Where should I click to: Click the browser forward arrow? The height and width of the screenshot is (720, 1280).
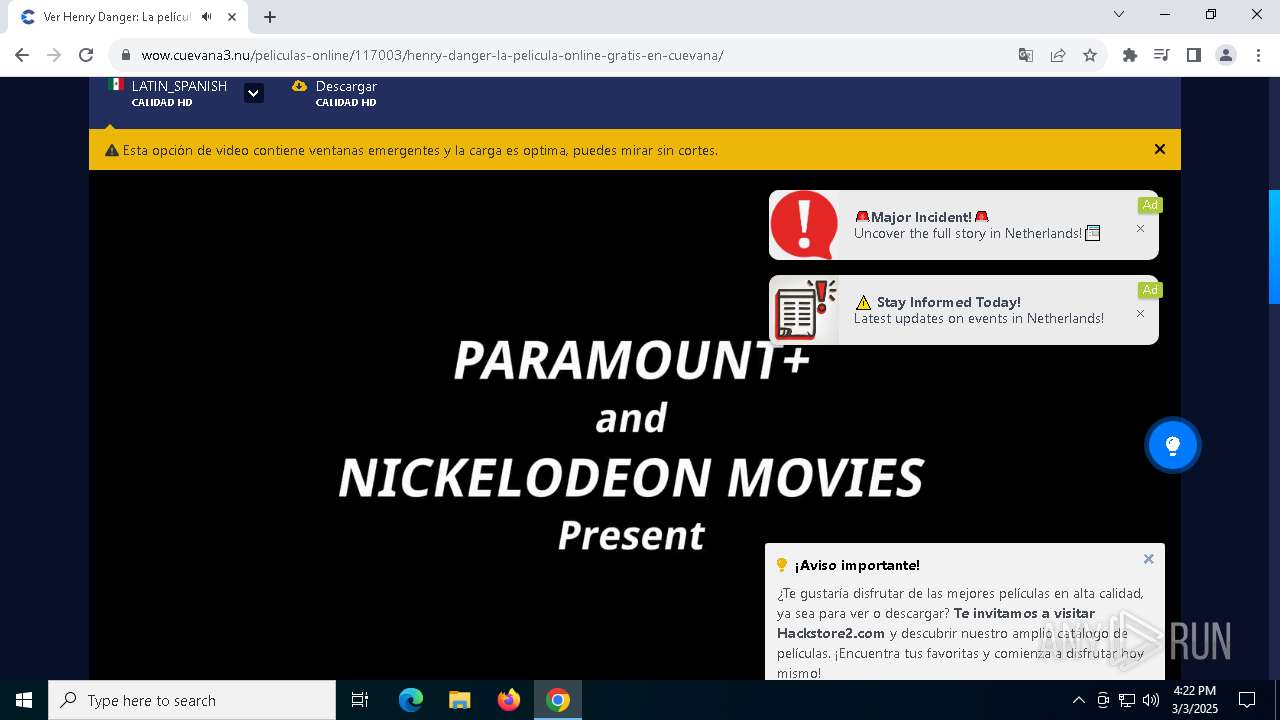[x=54, y=55]
